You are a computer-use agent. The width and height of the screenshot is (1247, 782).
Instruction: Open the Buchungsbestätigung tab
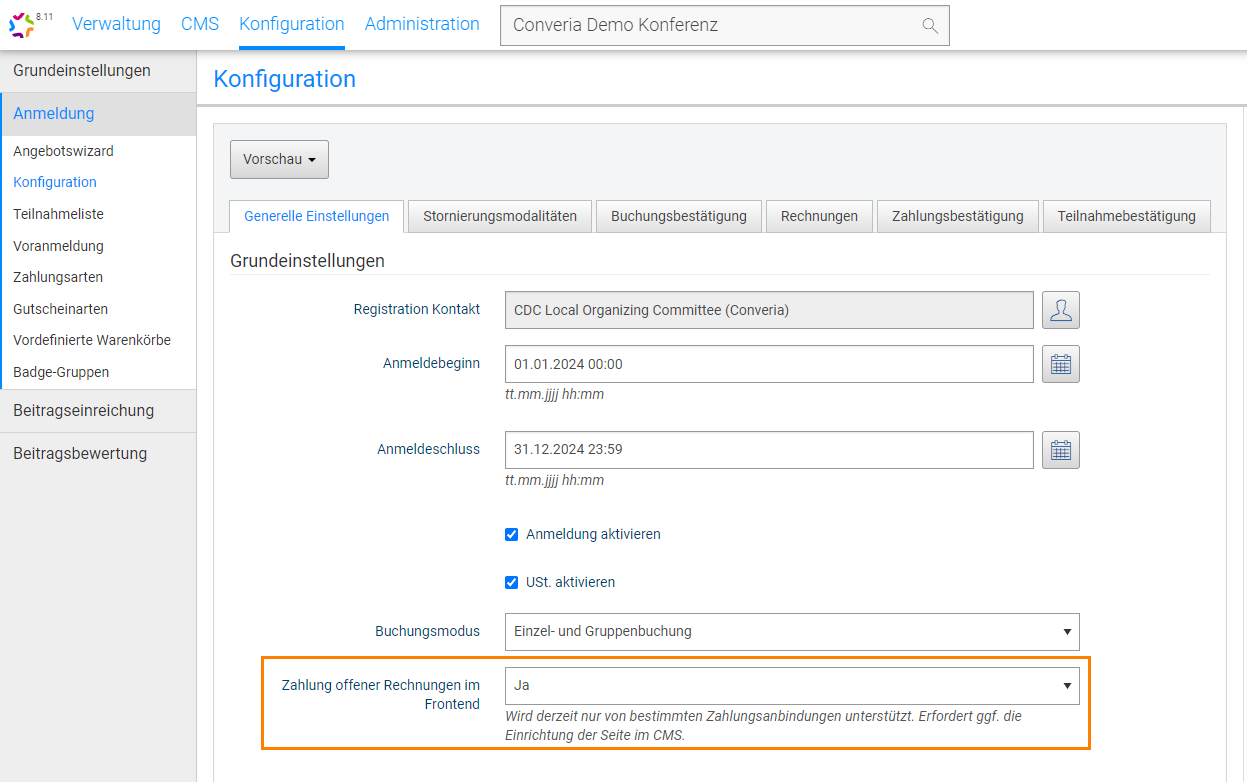coord(679,216)
